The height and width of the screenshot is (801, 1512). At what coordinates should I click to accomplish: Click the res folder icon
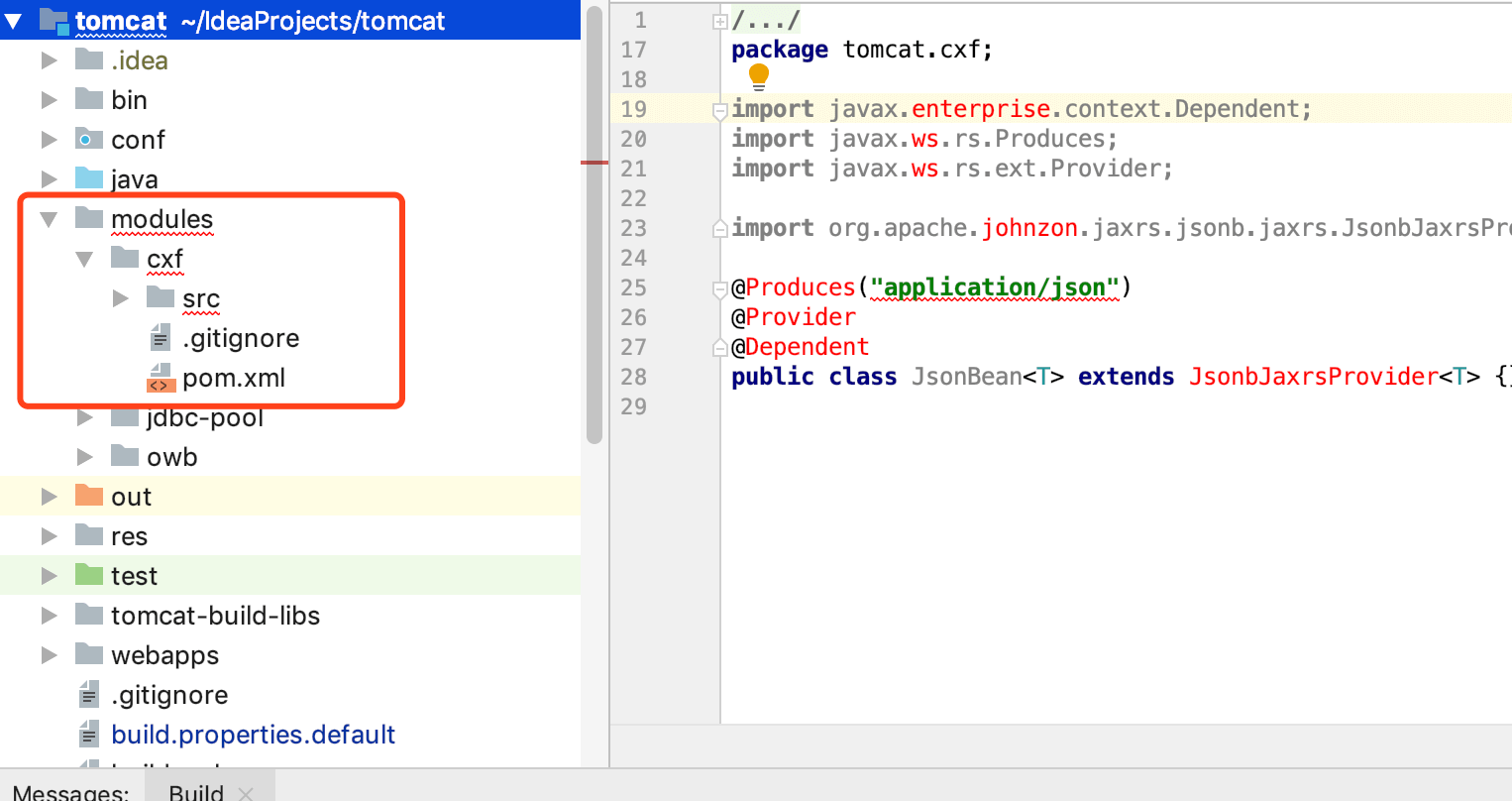tap(89, 535)
